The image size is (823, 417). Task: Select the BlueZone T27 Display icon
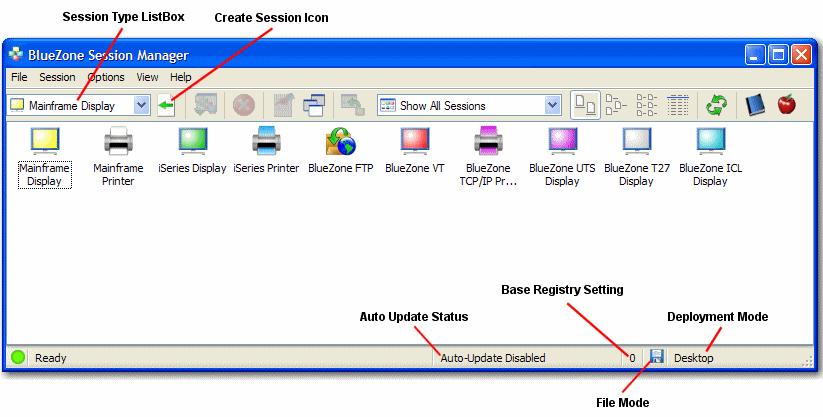pos(637,141)
